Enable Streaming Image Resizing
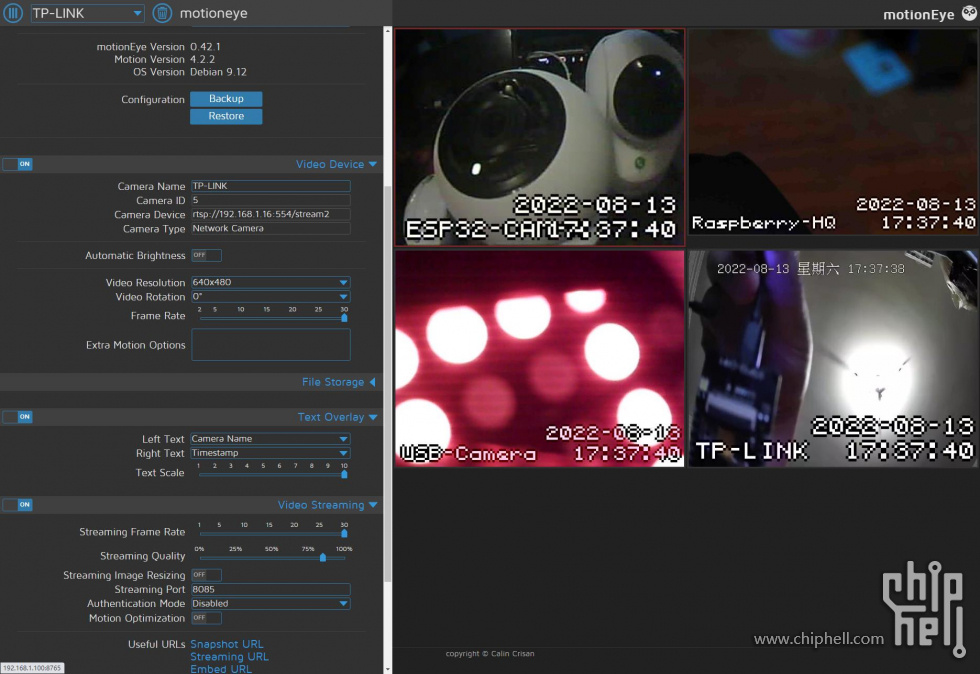980x674 pixels. (x=206, y=575)
